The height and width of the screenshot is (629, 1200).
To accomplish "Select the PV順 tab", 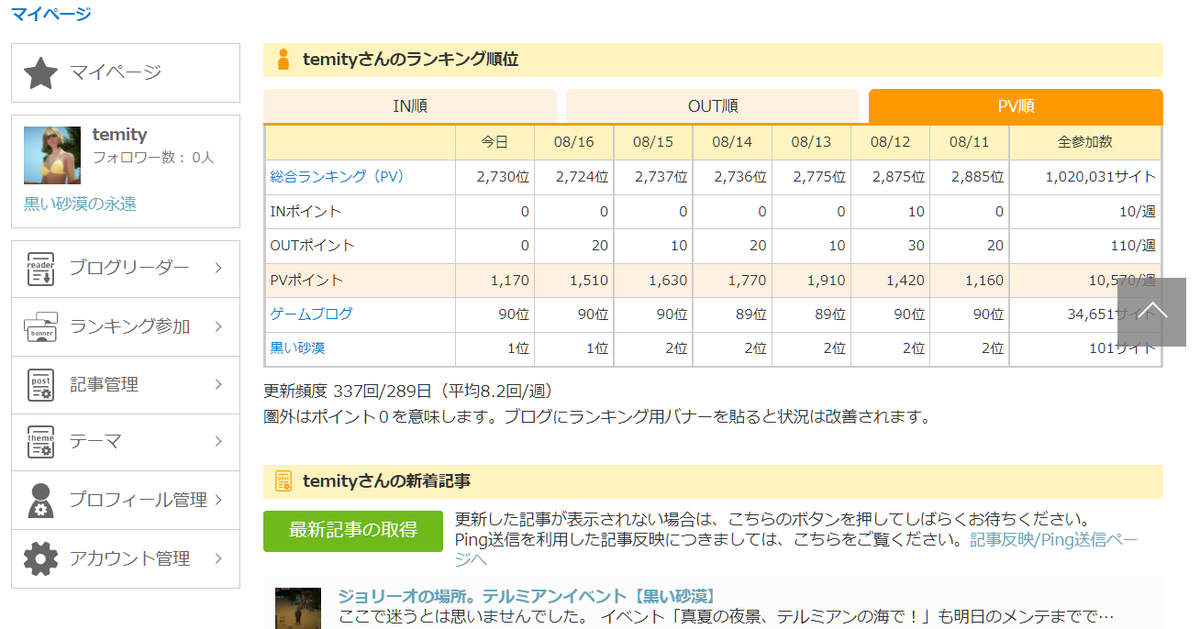I will pyautogui.click(x=1016, y=106).
